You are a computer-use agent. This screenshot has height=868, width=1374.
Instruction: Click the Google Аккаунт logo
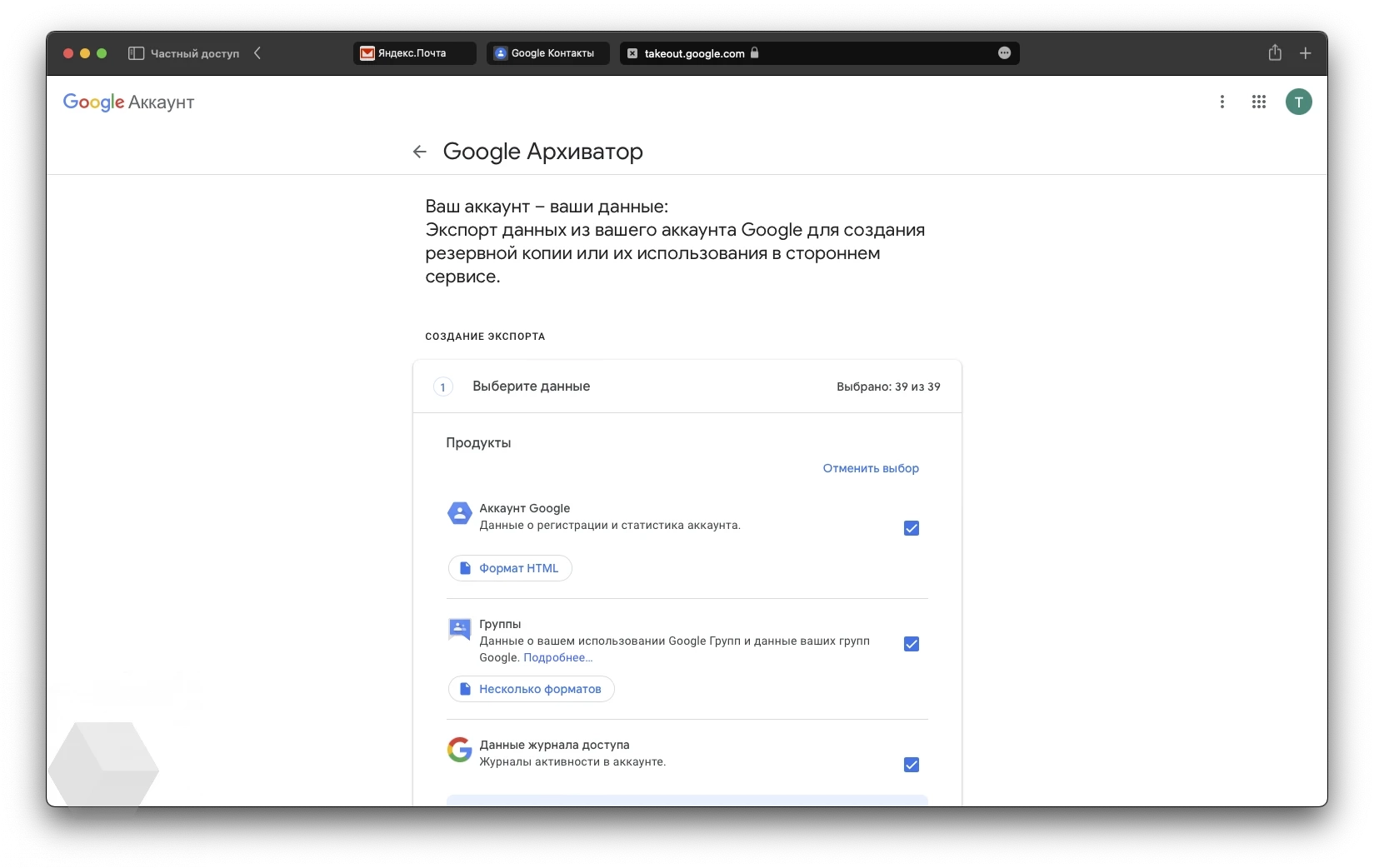pyautogui.click(x=128, y=102)
